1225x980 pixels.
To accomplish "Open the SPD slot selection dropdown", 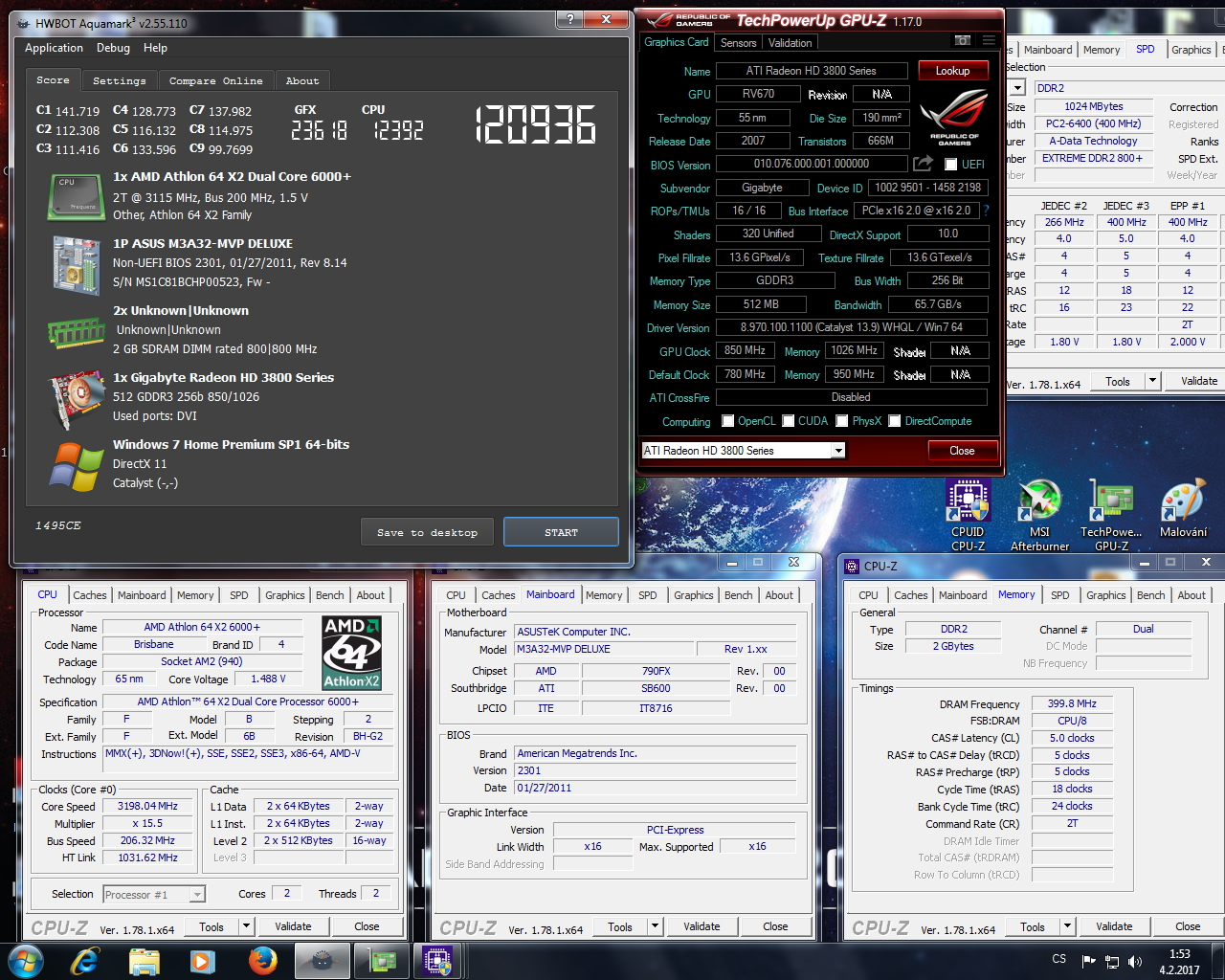I will click(1017, 88).
